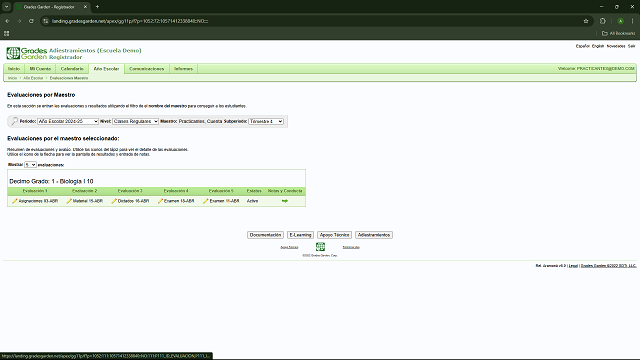Open Examen 15-ABR evaluation

tap(179, 201)
